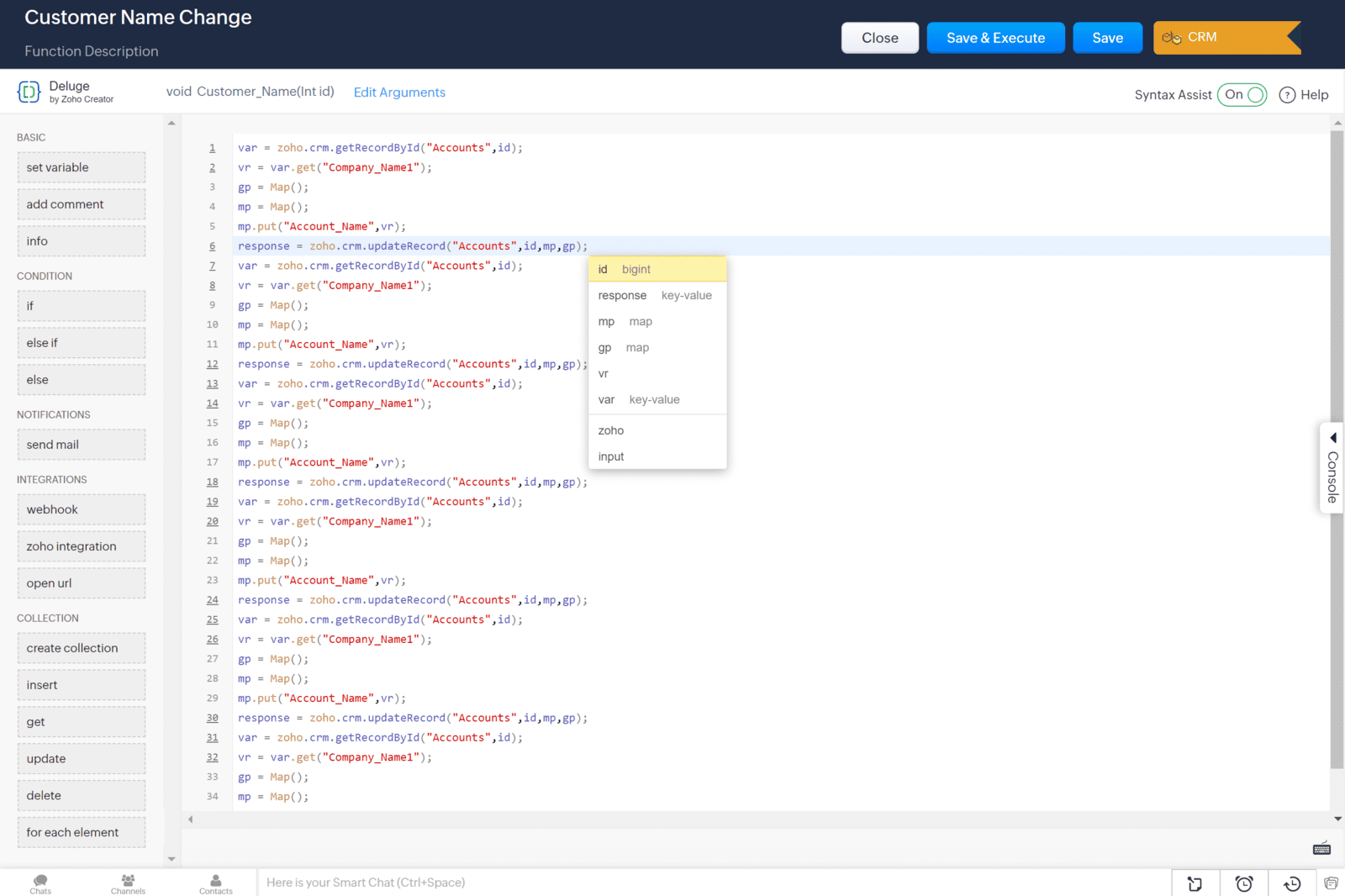Click the 'update' collection block
This screenshot has height=896, width=1345.
tap(82, 759)
